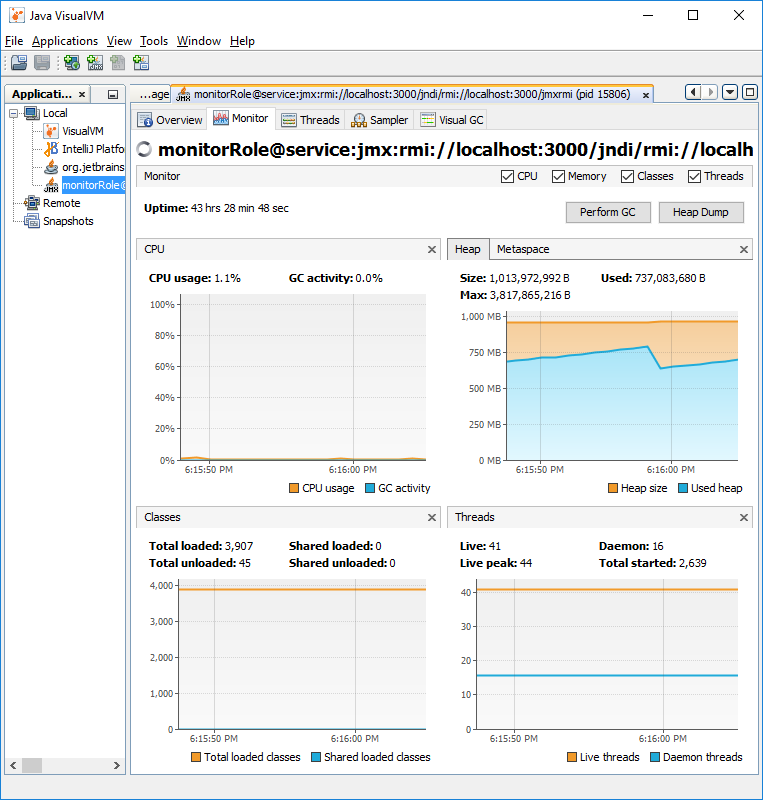Select the IntelliJ Platform application node
This screenshot has width=763, height=800.
click(92, 149)
